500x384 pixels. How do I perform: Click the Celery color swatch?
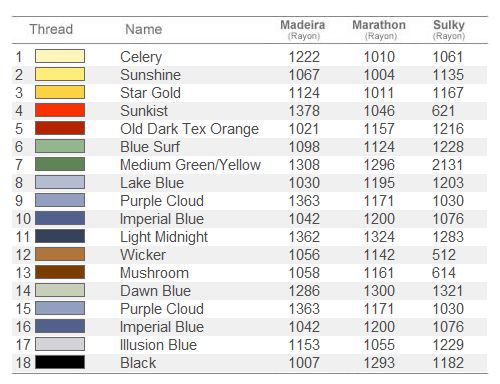pyautogui.click(x=60, y=56)
